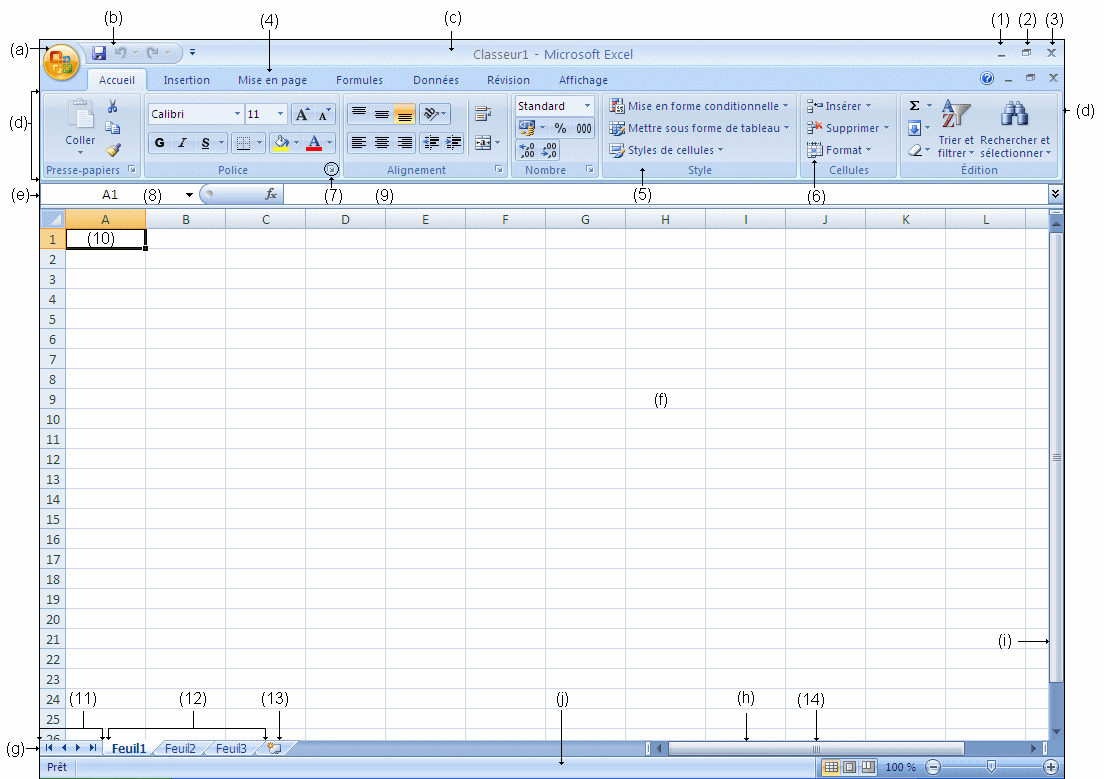Expand the formula bar chevron
The width and height of the screenshot is (1104, 779).
(x=1055, y=194)
